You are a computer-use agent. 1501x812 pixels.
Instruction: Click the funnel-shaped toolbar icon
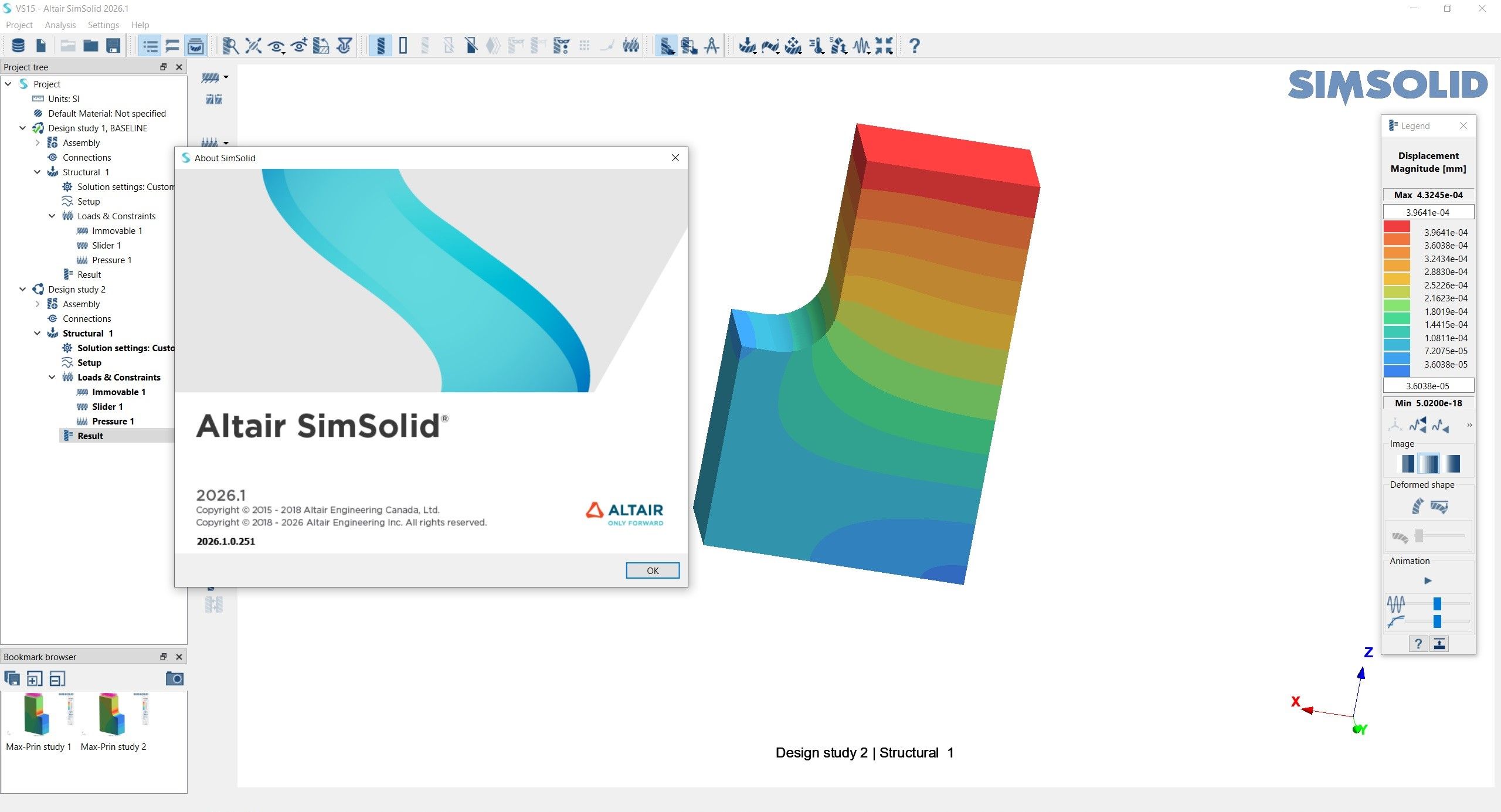[345, 45]
